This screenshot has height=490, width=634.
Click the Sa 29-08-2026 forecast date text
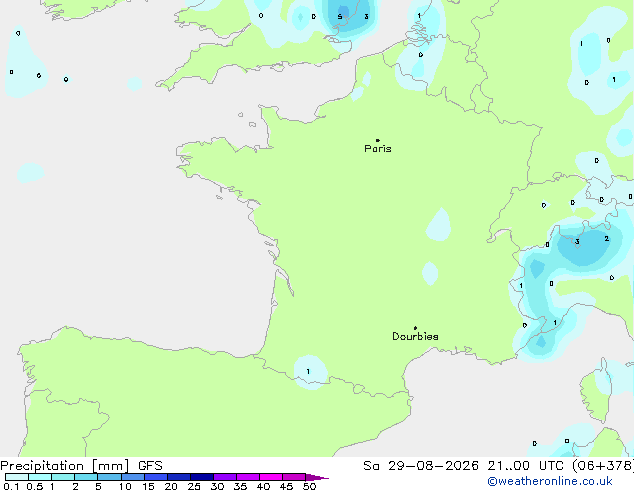click(421, 466)
